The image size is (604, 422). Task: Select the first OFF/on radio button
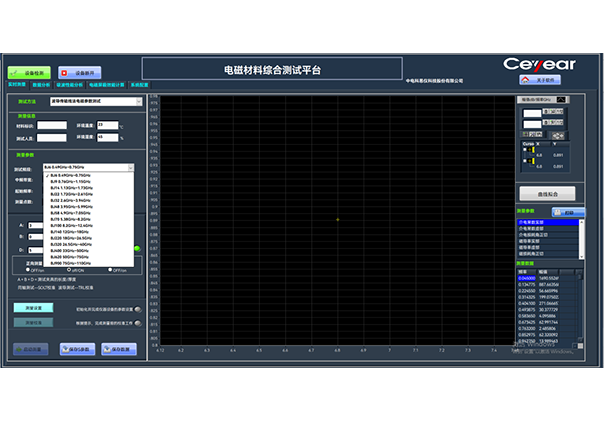[28, 270]
